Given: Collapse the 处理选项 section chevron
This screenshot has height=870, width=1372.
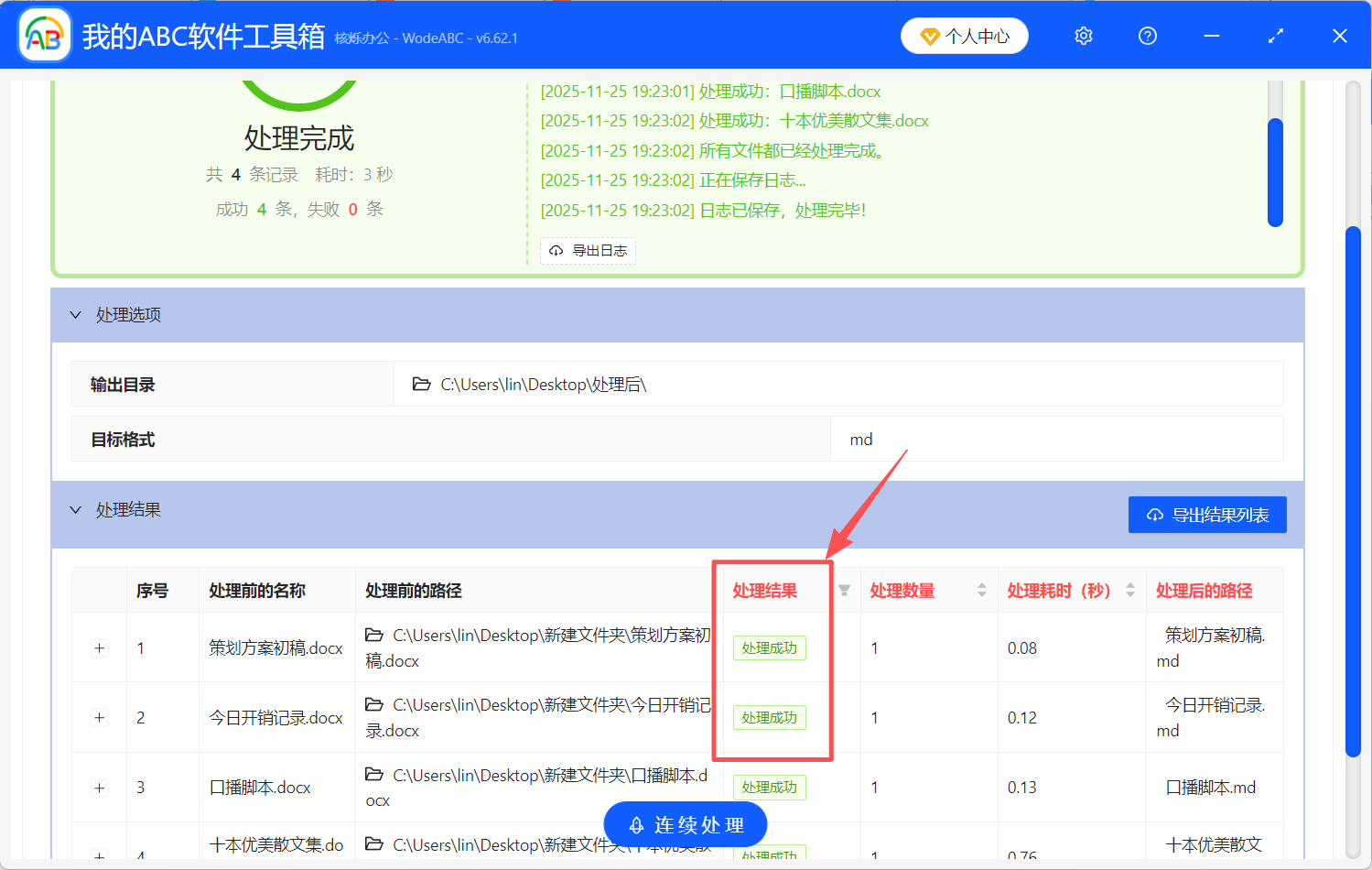Looking at the screenshot, I should tap(75, 314).
